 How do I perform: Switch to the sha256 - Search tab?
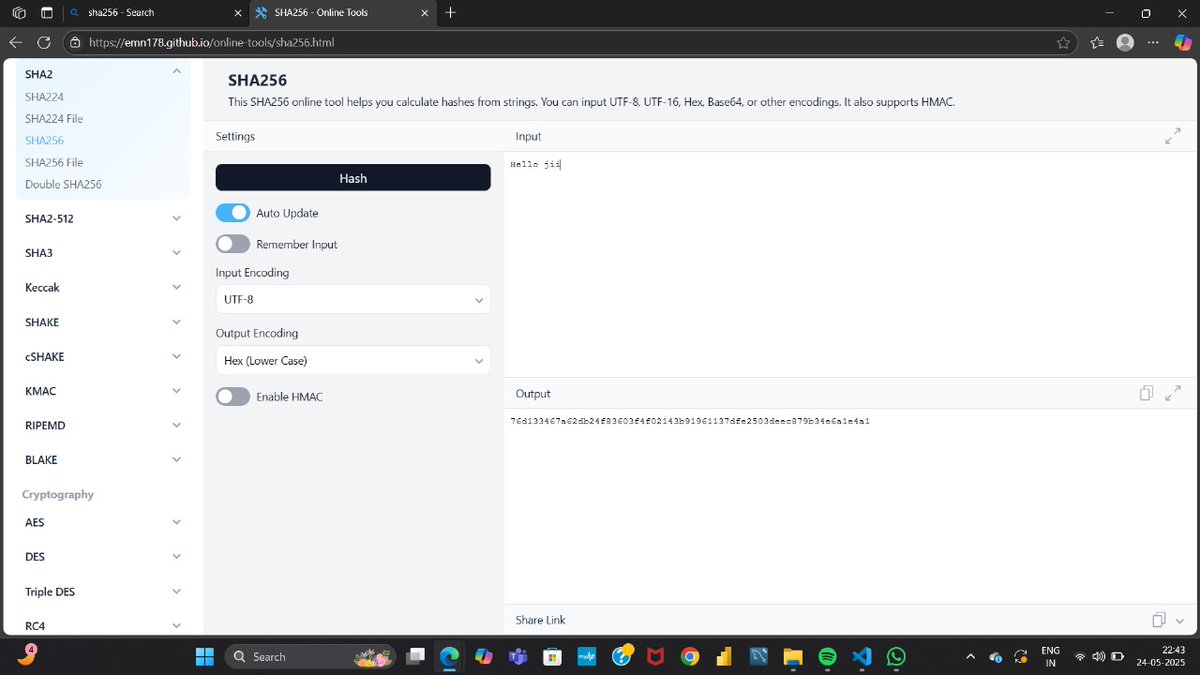point(154,13)
